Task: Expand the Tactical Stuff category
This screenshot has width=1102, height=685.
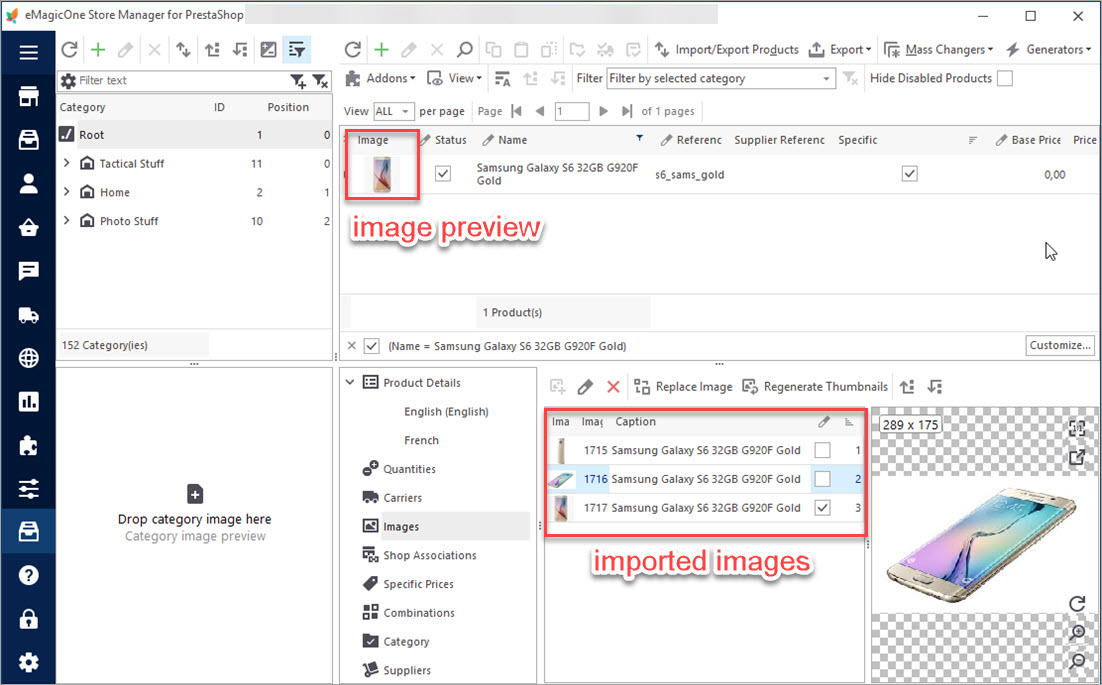Action: [67, 163]
